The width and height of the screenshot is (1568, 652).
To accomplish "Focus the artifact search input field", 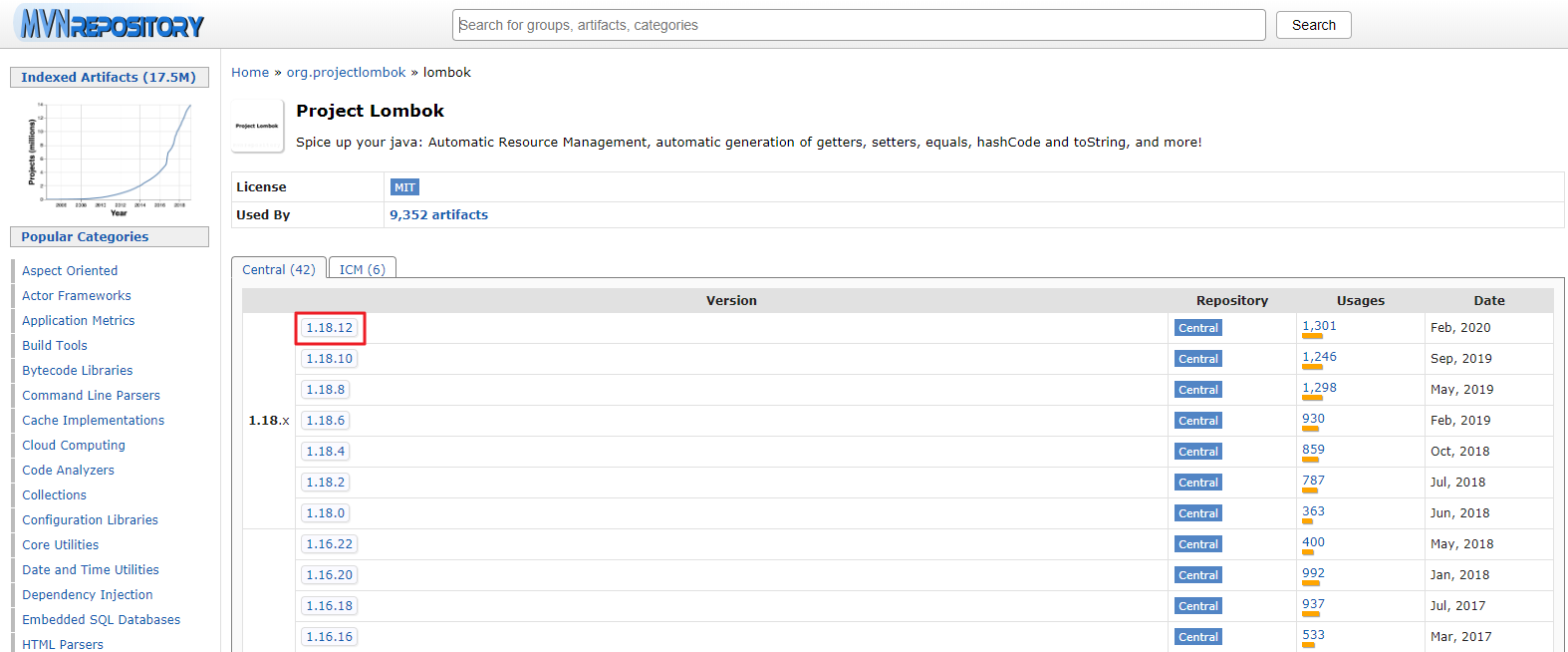I will (x=859, y=25).
